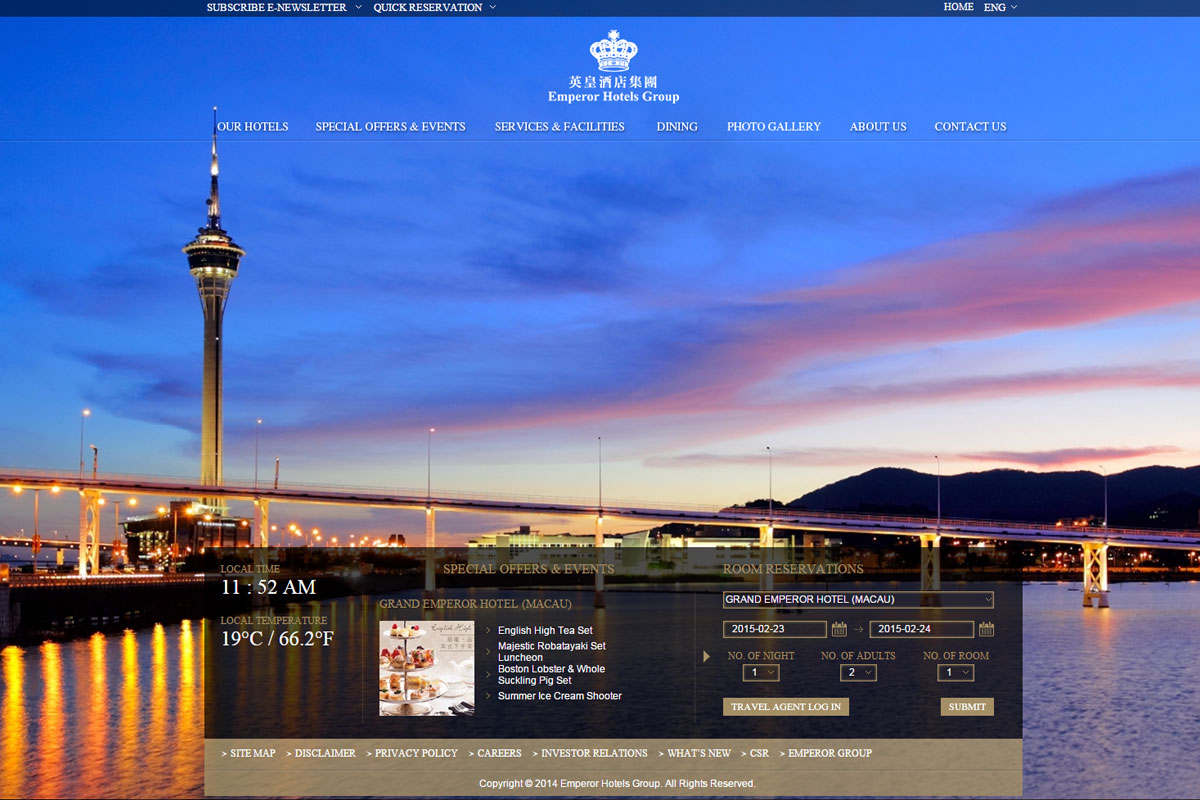Click the Travel Agent Log In button
The image size is (1200, 800).
tap(786, 707)
